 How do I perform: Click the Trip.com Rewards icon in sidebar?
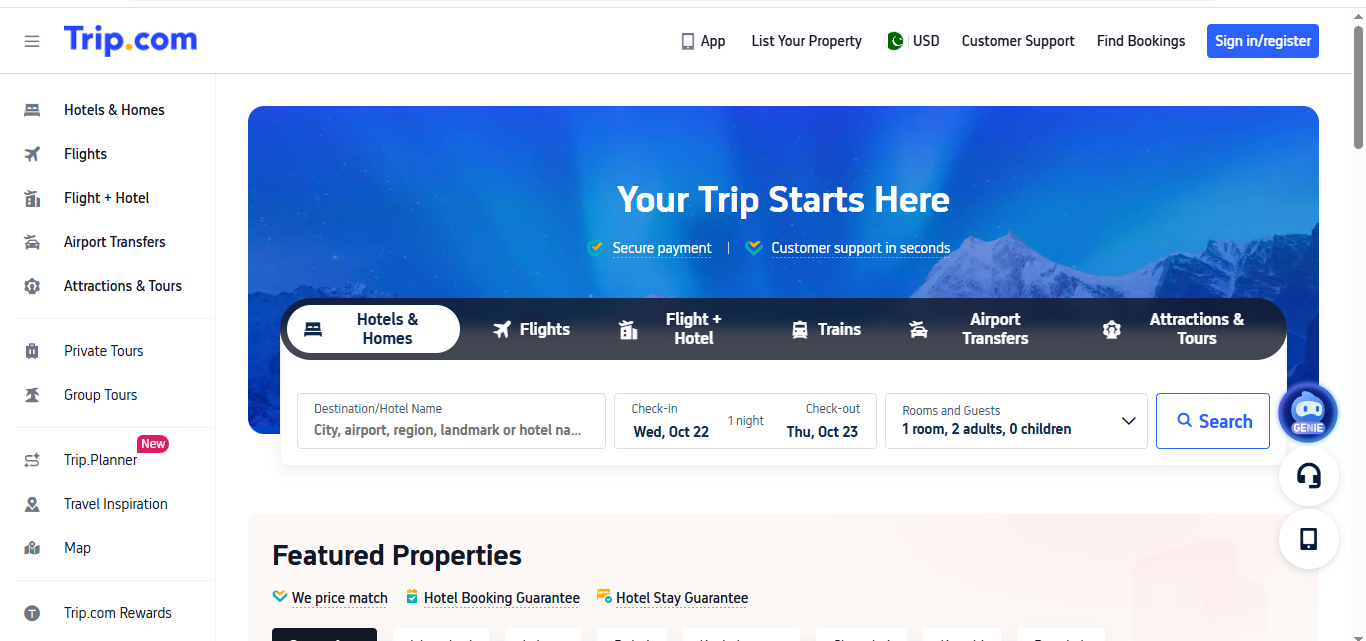pos(32,613)
